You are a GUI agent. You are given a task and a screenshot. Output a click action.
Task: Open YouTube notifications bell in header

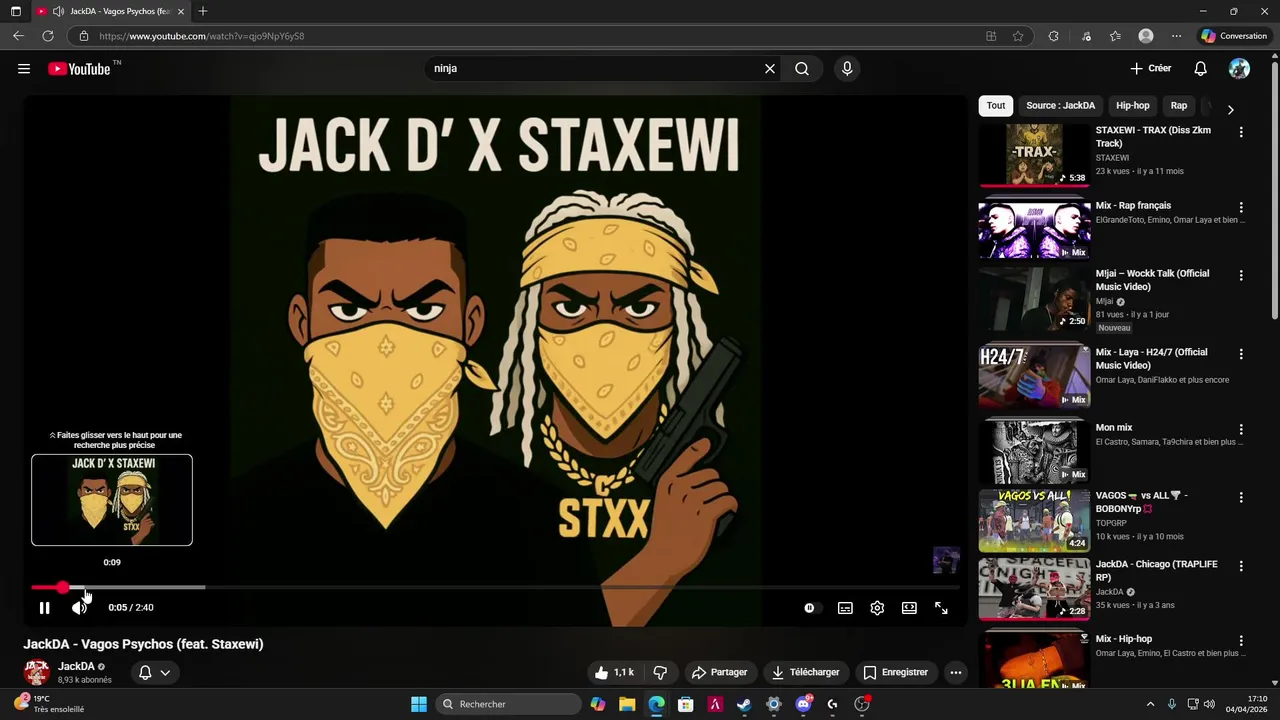point(1201,69)
